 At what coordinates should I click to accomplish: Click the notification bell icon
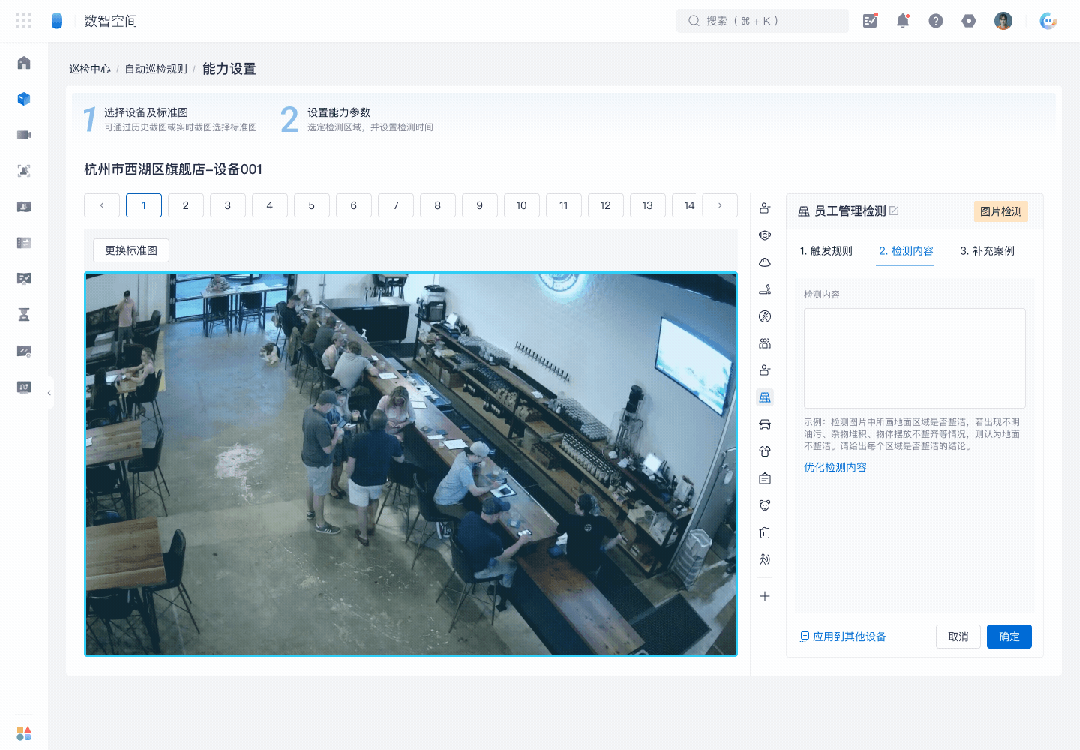(903, 21)
